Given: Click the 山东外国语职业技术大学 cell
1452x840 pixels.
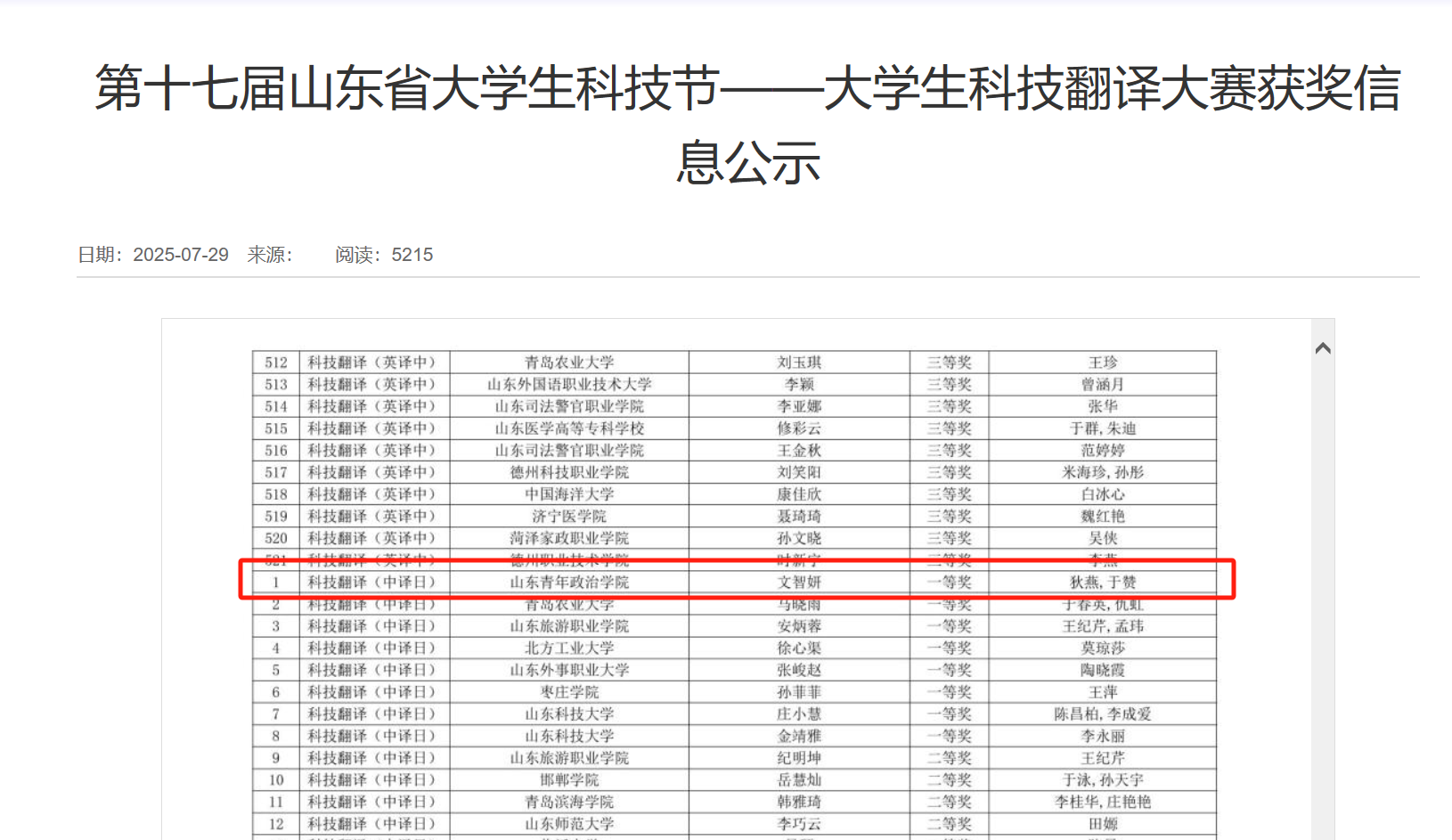Looking at the screenshot, I should pyautogui.click(x=569, y=385).
